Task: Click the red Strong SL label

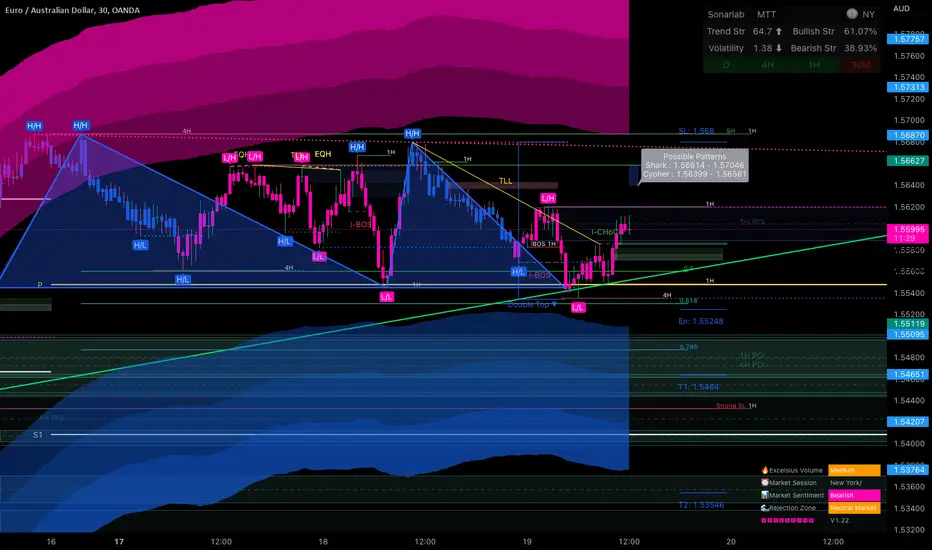Action: pos(731,406)
